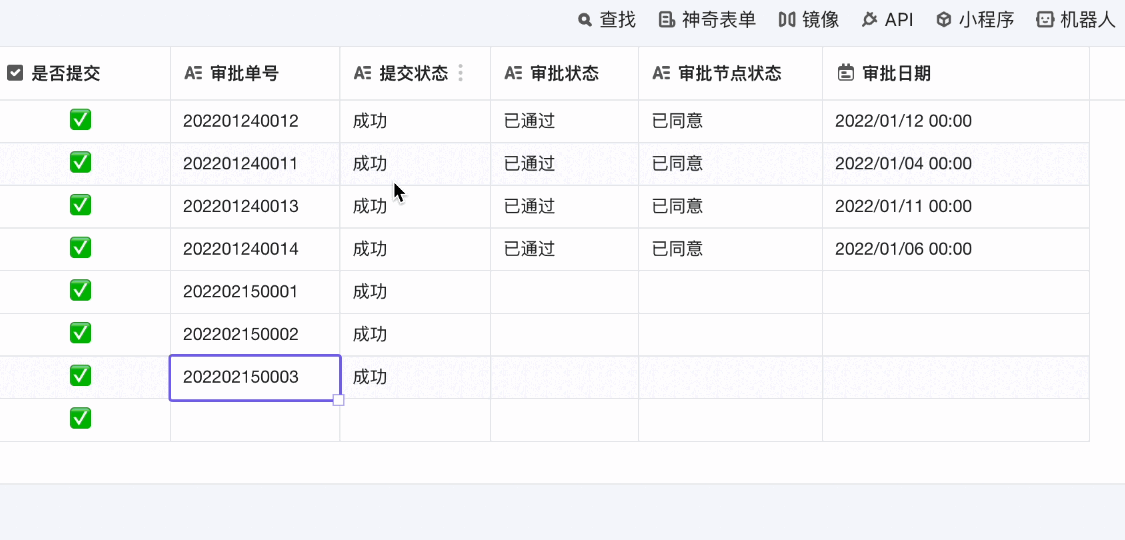The height and width of the screenshot is (540, 1125).
Task: Click the text-type icon beside 审批单号
Action: coord(194,73)
